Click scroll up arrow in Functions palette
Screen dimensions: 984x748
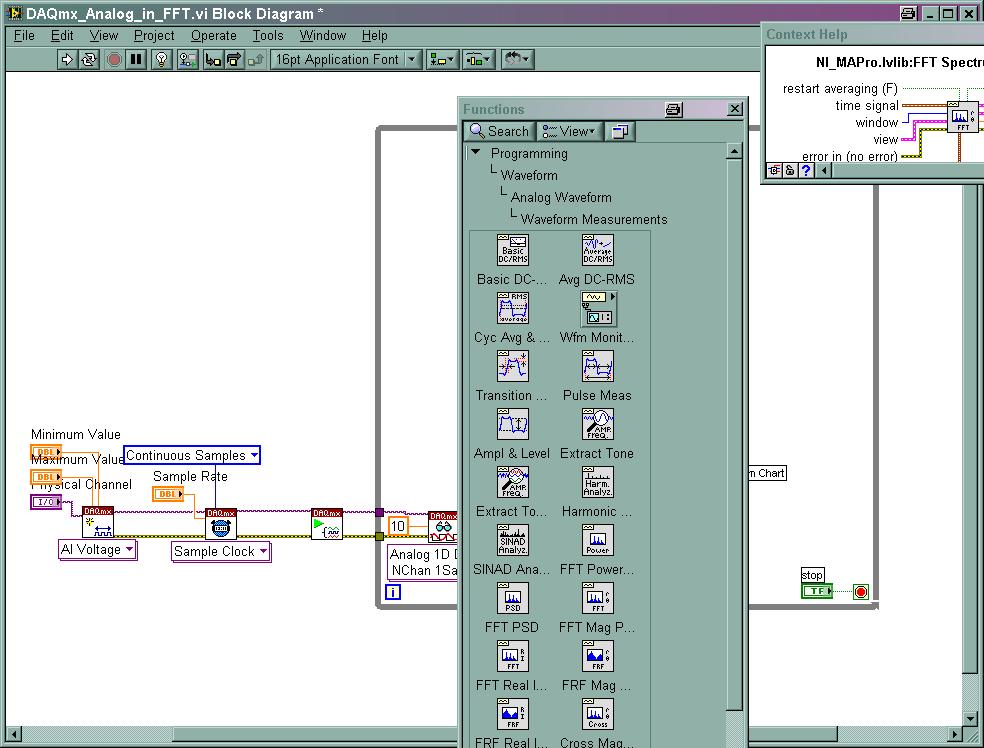pos(734,151)
